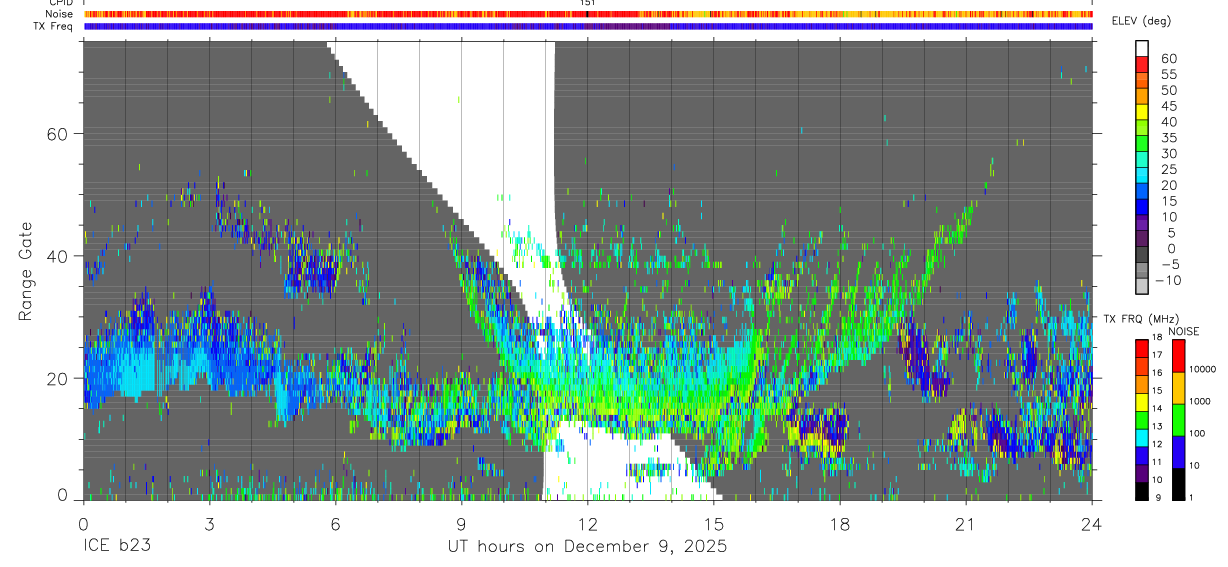Pick the yellow 40–45 swatch in ELEV scale
The height and width of the screenshot is (567, 1228).
[x=1142, y=112]
